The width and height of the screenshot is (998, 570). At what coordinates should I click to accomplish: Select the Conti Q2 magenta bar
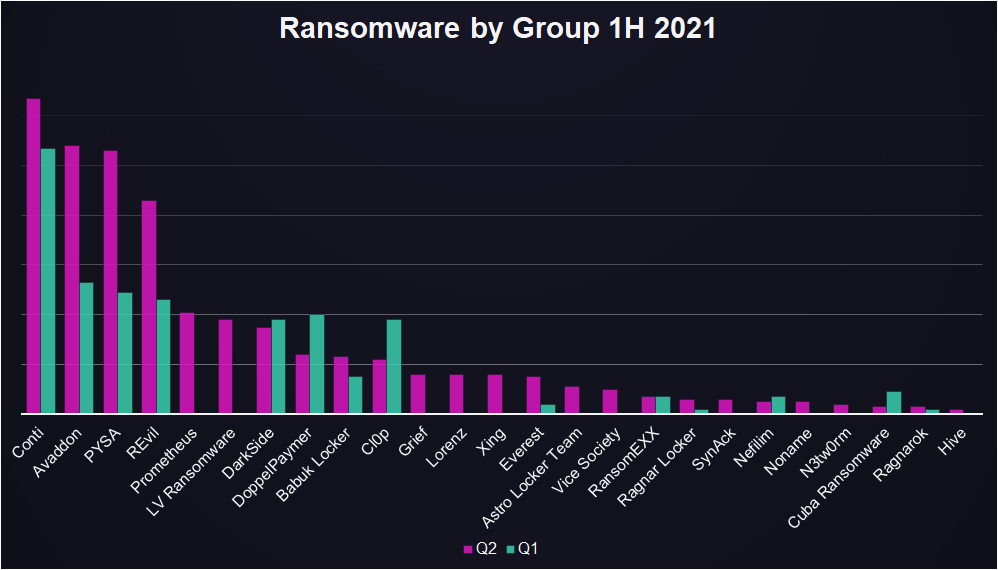coord(33,256)
